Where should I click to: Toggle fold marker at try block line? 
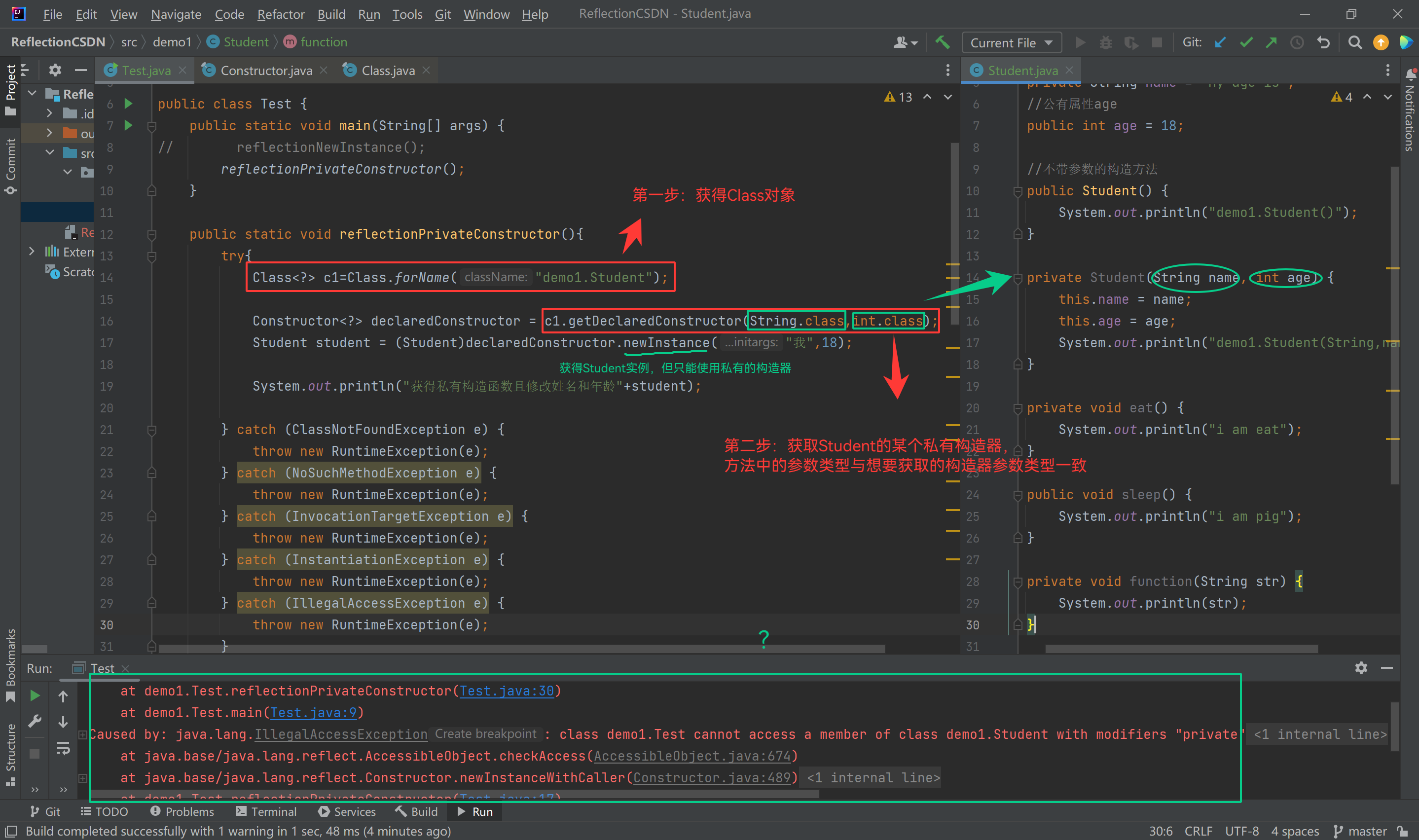tap(152, 256)
